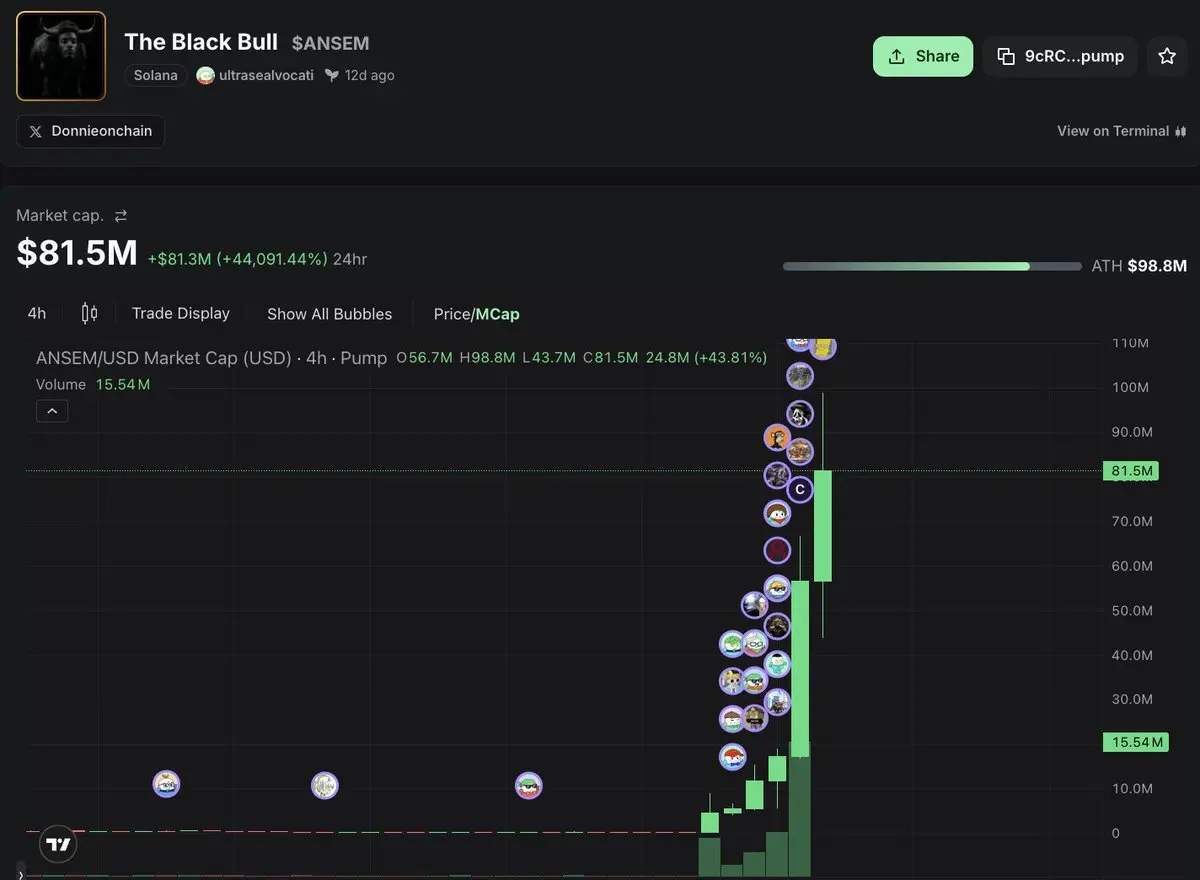Select Show All Bubbles
The width and height of the screenshot is (1200, 880).
click(x=329, y=314)
